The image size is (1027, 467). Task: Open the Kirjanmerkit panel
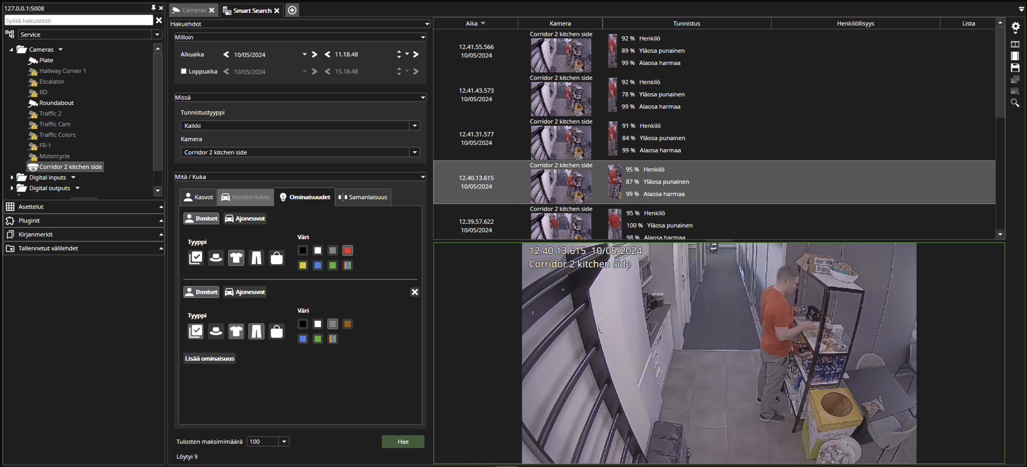coord(84,234)
